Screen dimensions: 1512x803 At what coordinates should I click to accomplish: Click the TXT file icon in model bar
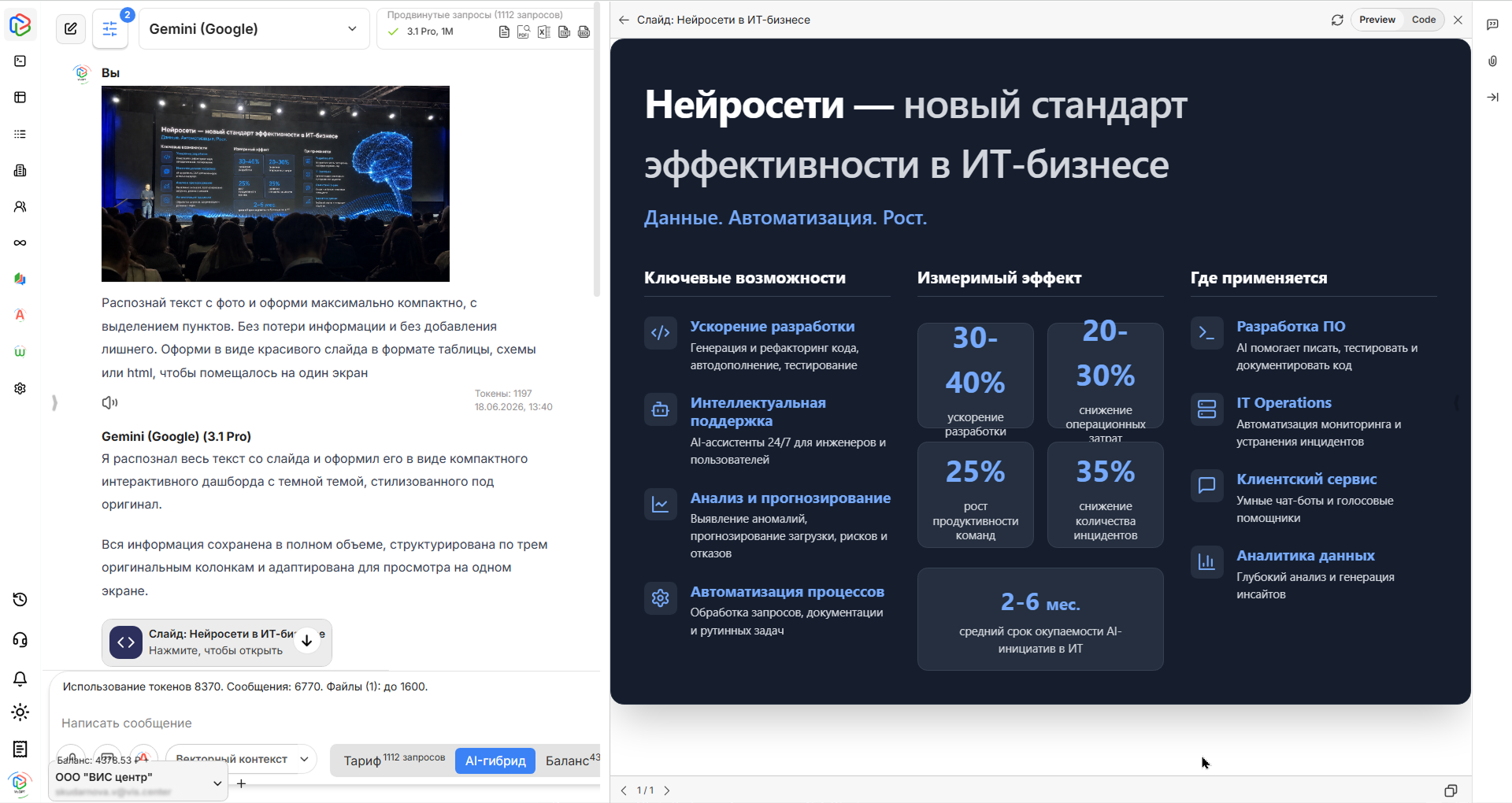pyautogui.click(x=564, y=31)
